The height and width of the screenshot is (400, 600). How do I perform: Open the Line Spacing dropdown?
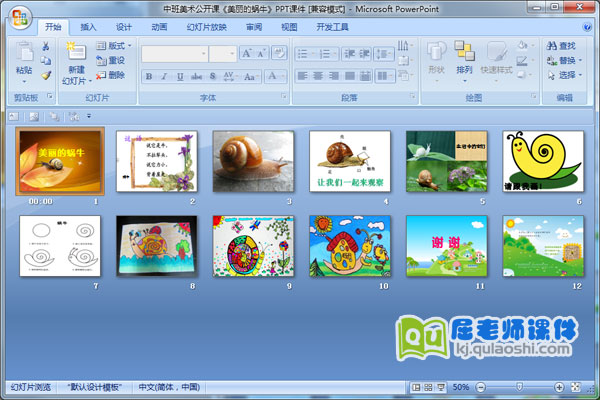coord(384,54)
